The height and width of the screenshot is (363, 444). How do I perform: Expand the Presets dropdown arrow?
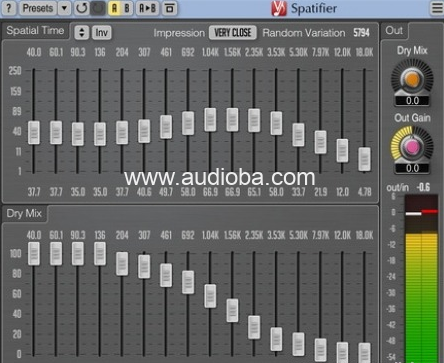coord(64,8)
